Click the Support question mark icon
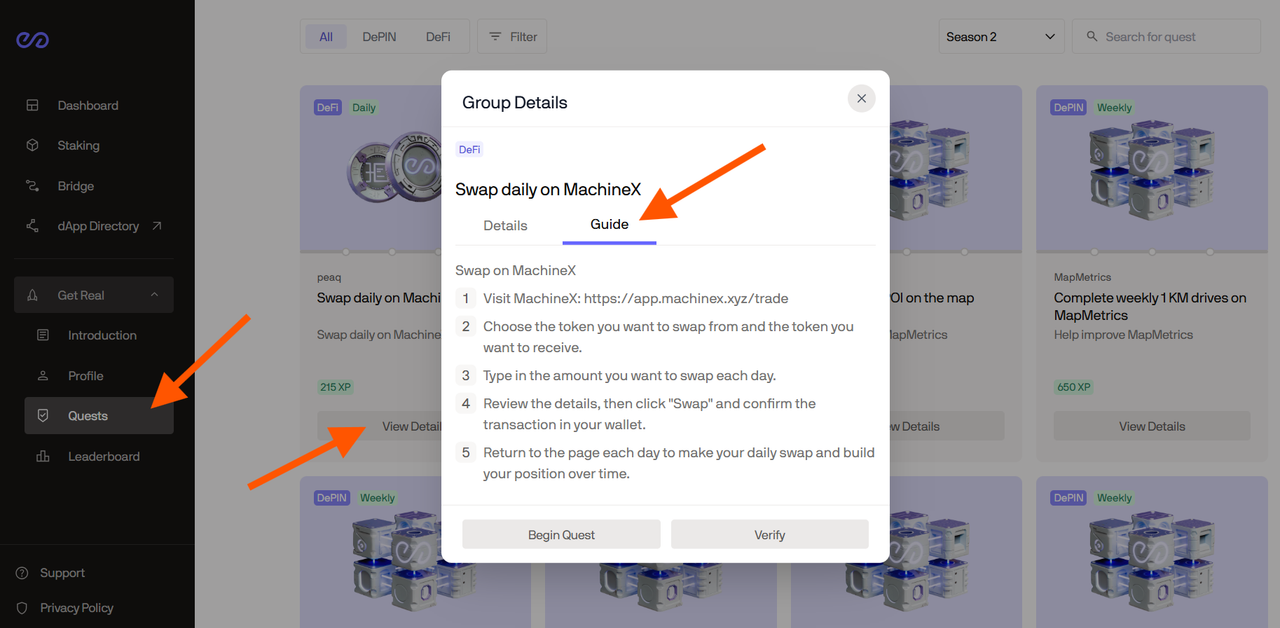 tap(22, 573)
